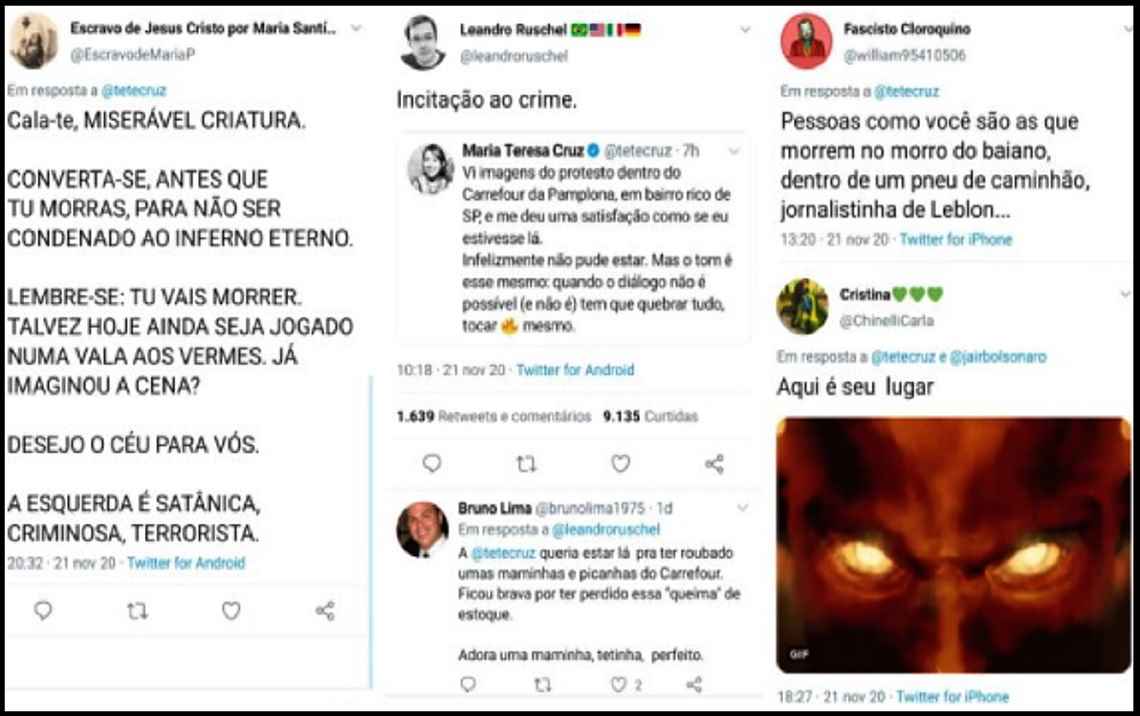Open @tetecruz mention in Escravo's reply

point(134,91)
